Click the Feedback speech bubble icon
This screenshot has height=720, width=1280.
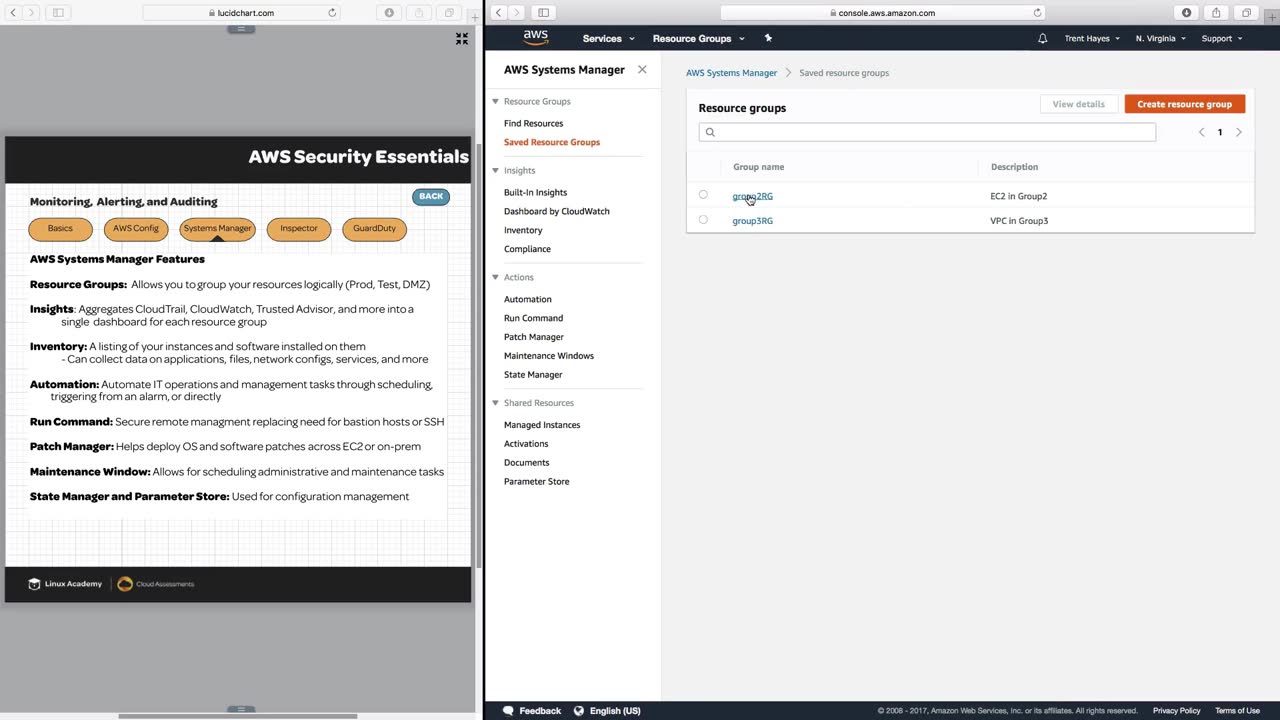click(508, 711)
